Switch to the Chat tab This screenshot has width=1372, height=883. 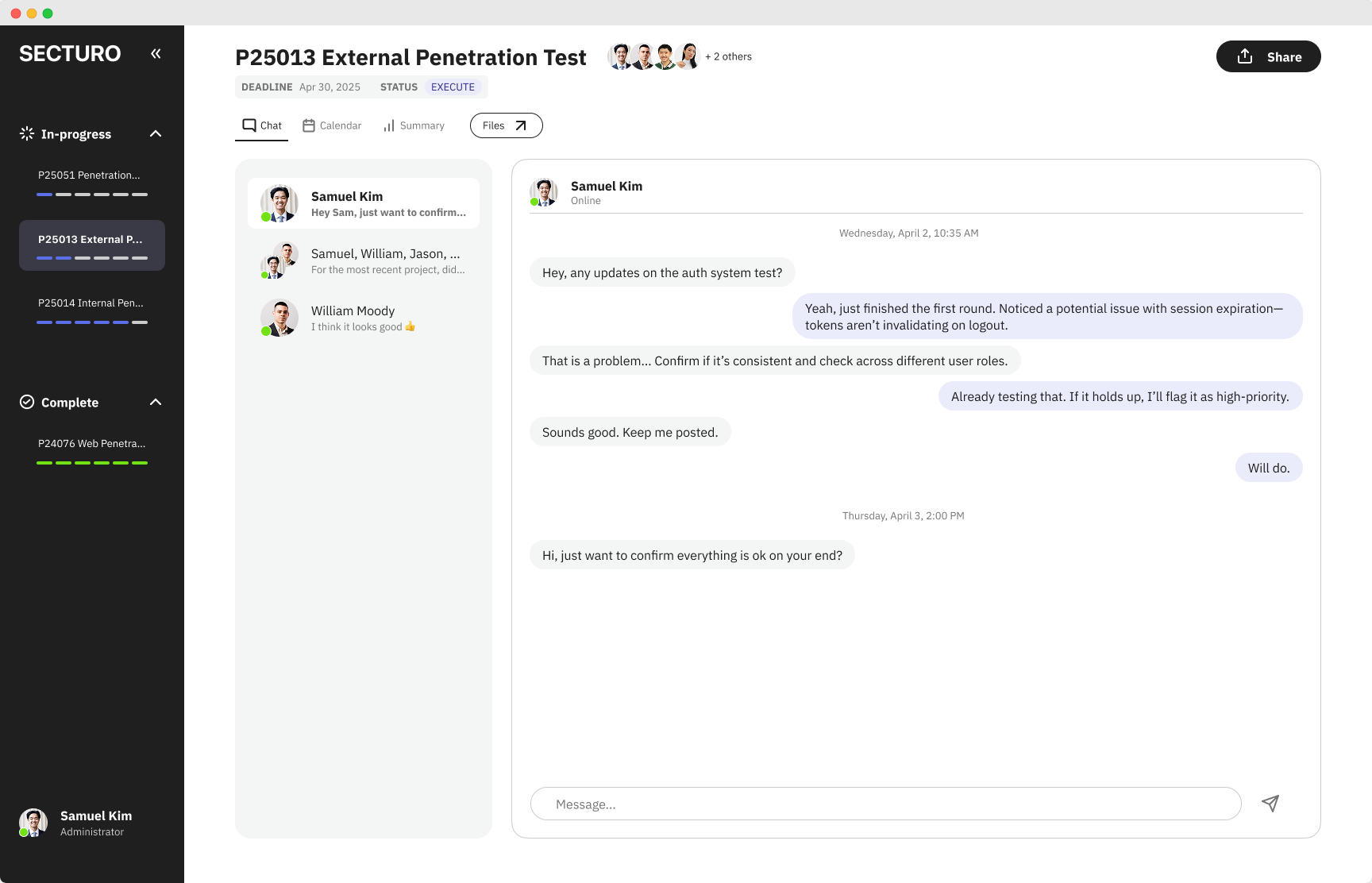pos(262,125)
